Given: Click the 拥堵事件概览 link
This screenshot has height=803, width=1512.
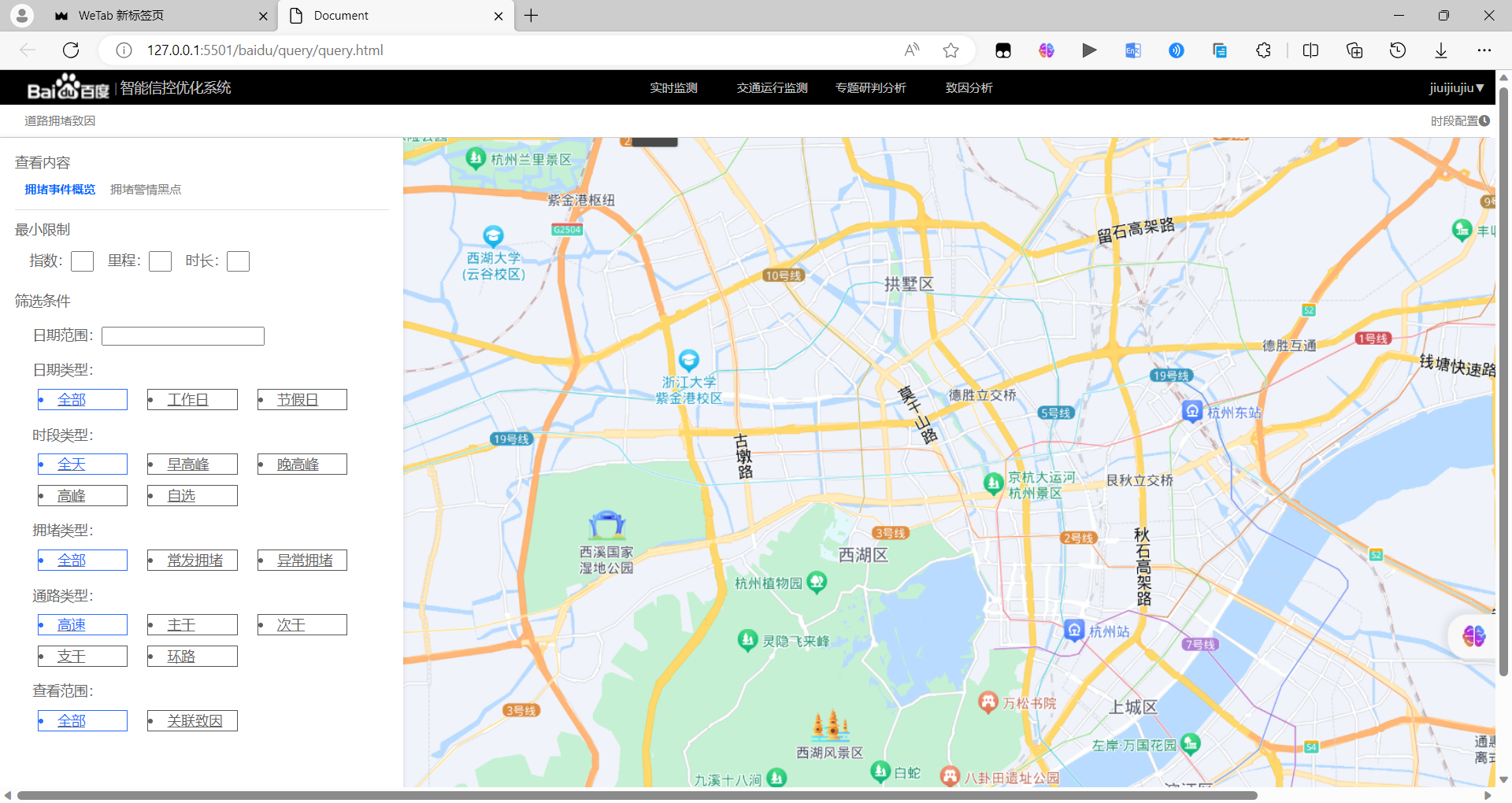Looking at the screenshot, I should [x=60, y=189].
